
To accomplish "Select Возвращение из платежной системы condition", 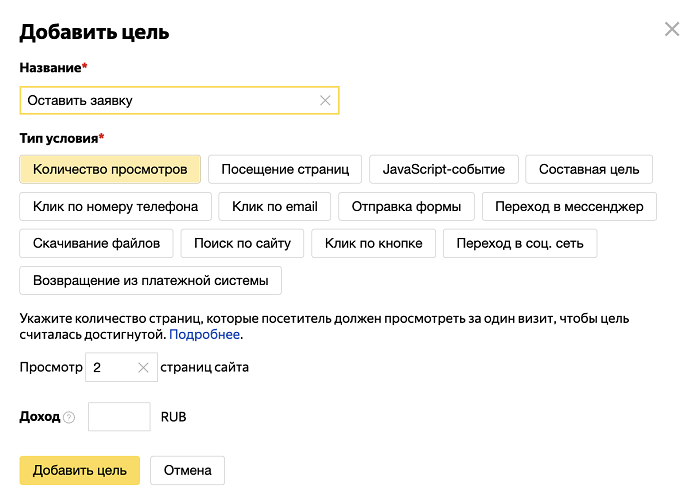I will pos(150,280).
